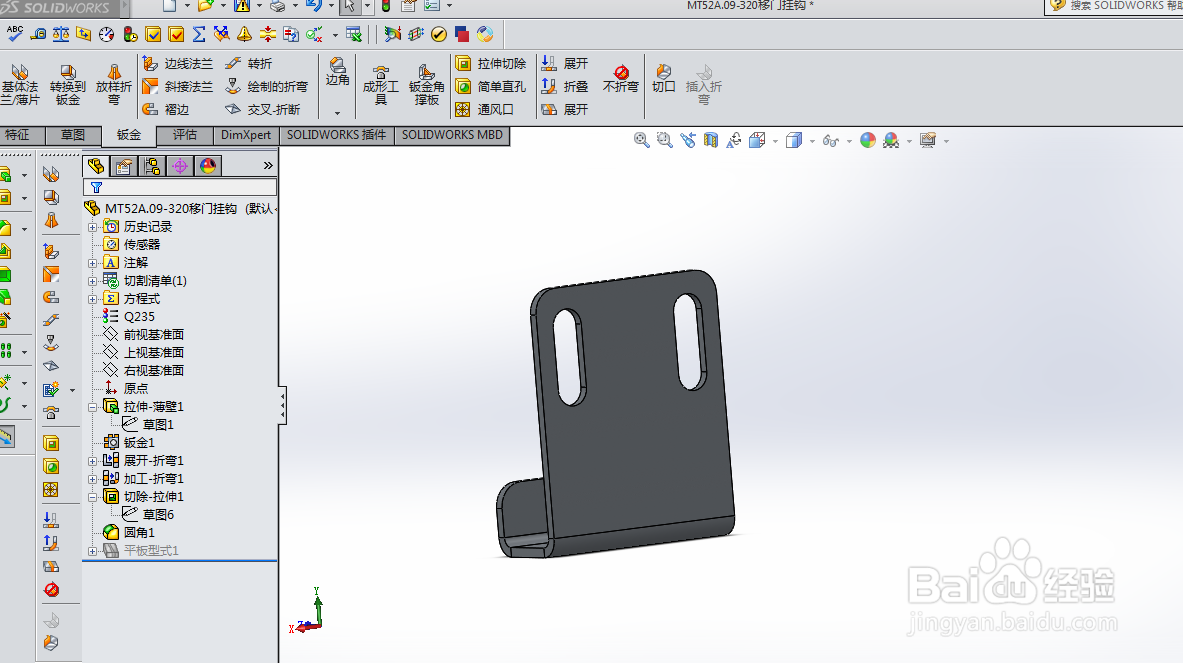Switch to the SOLIDWORKS MBD tab
This screenshot has height=663, width=1183.
click(452, 135)
